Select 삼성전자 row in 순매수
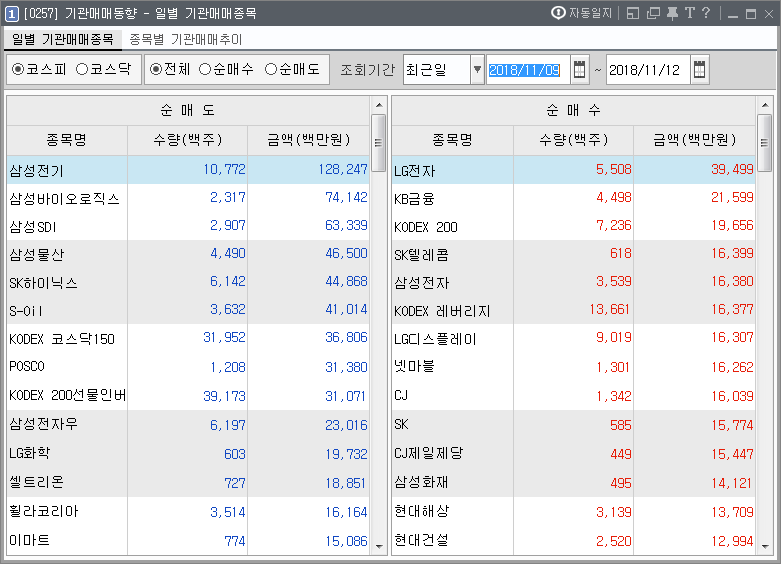The width and height of the screenshot is (781, 564). [x=574, y=282]
